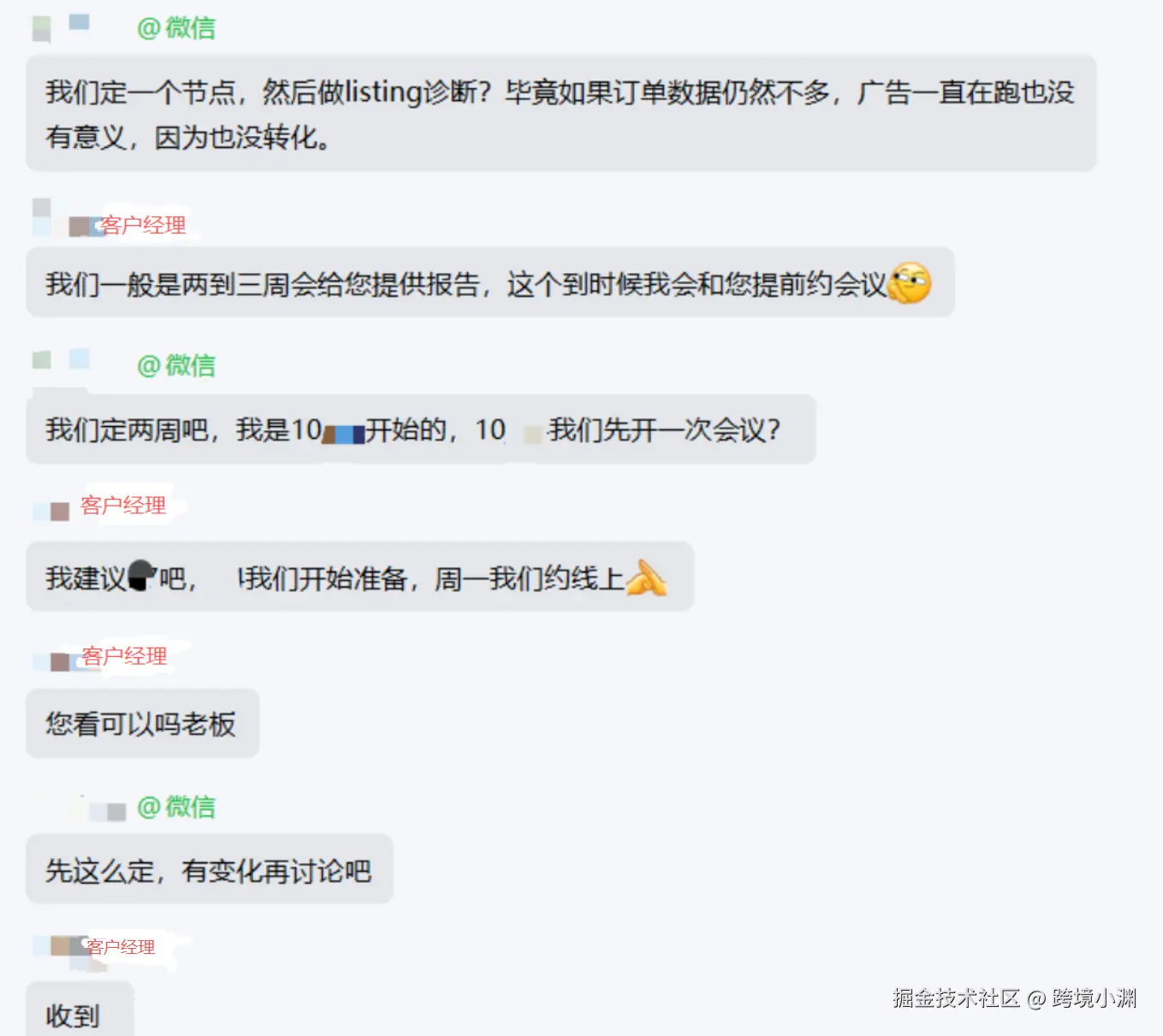Select the 收到 message bubble
The height and width of the screenshot is (1036, 1163).
point(80,1009)
